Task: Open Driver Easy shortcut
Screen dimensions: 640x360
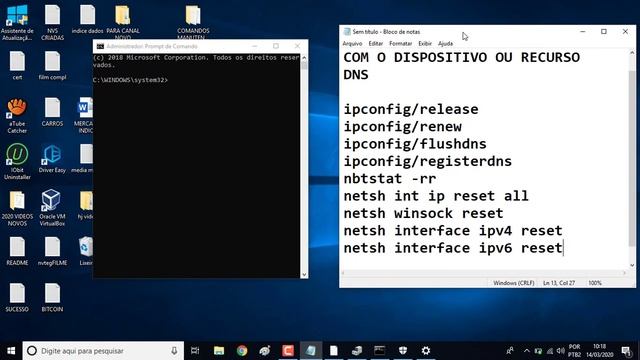Action: pos(52,159)
